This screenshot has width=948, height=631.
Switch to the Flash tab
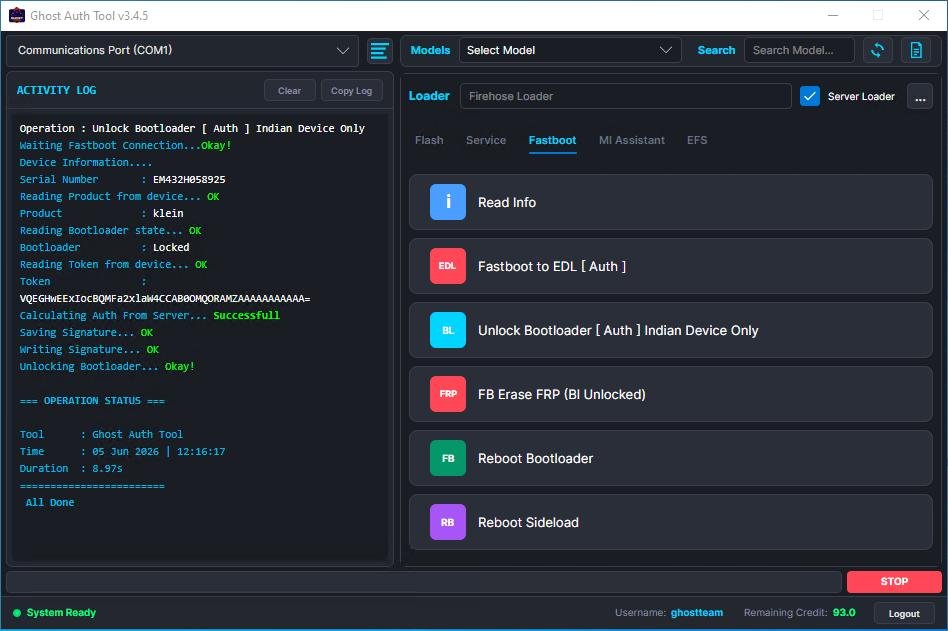(429, 140)
